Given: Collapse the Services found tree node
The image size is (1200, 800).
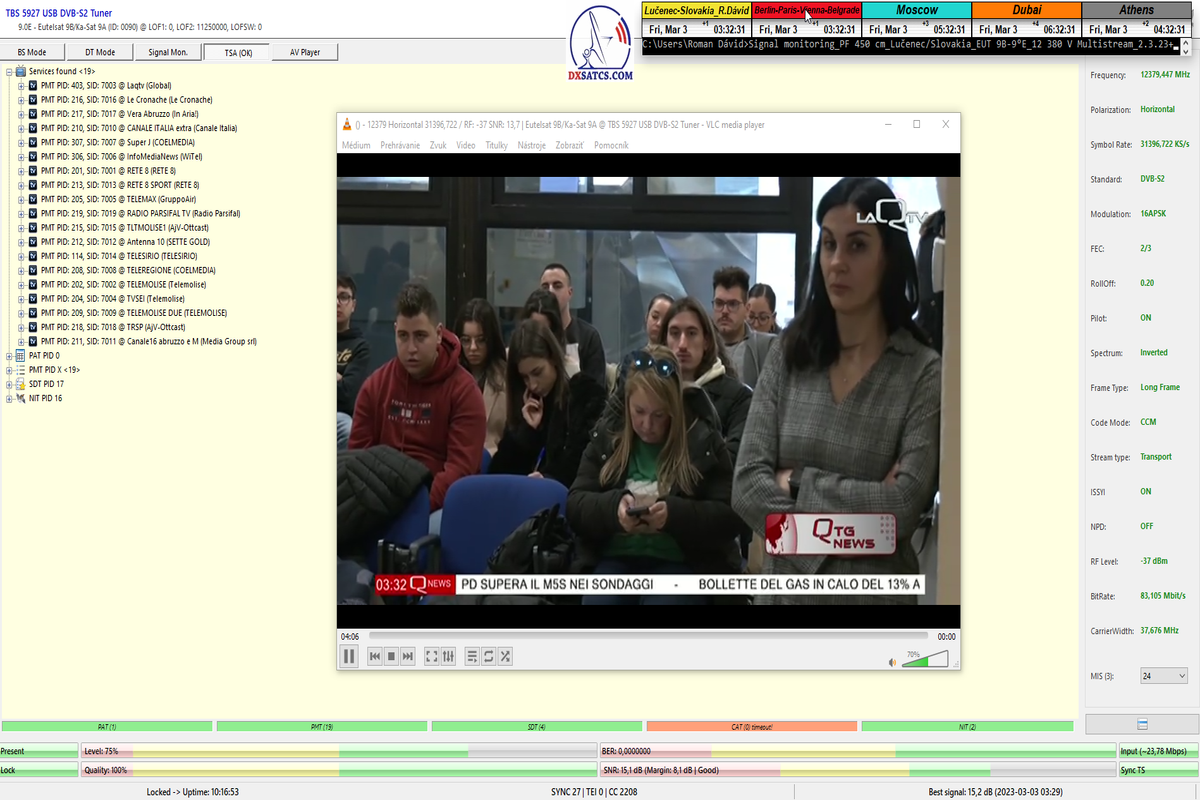Looking at the screenshot, I should pyautogui.click(x=9, y=72).
